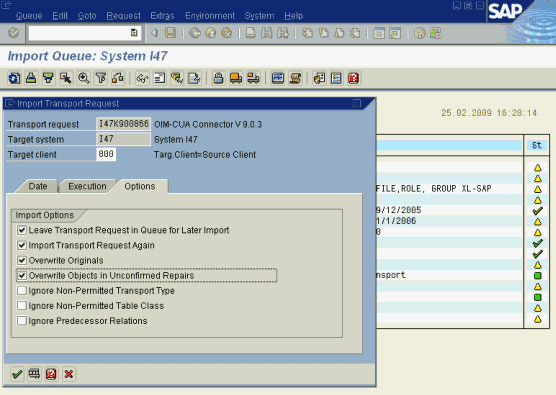Click the large truck Import All icon
Viewport: 556px width, 395px height.
click(x=236, y=78)
